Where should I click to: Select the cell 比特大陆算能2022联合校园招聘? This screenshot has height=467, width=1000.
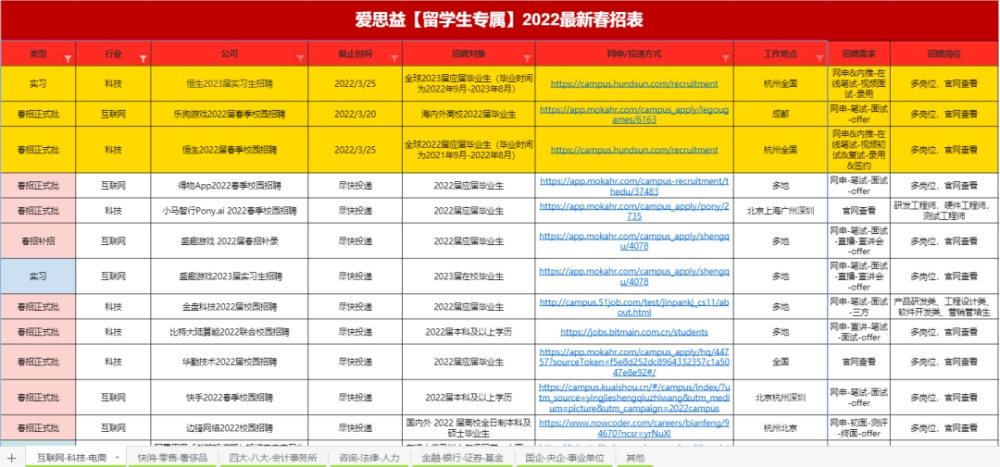pyautogui.click(x=230, y=332)
